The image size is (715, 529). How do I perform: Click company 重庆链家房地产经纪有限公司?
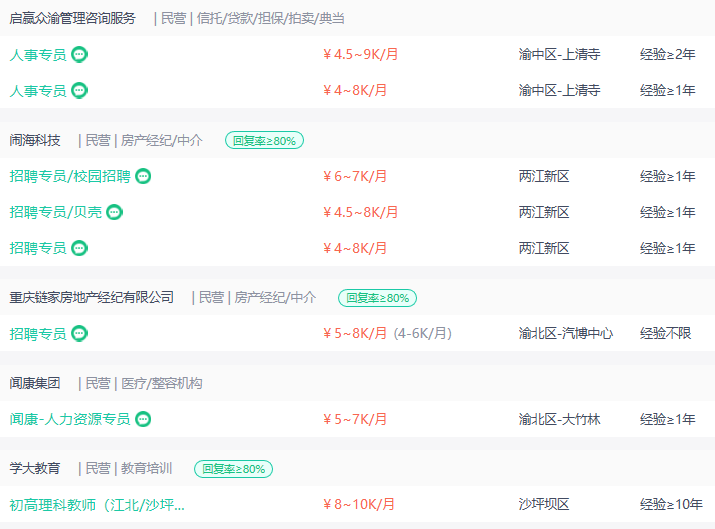[x=91, y=298]
